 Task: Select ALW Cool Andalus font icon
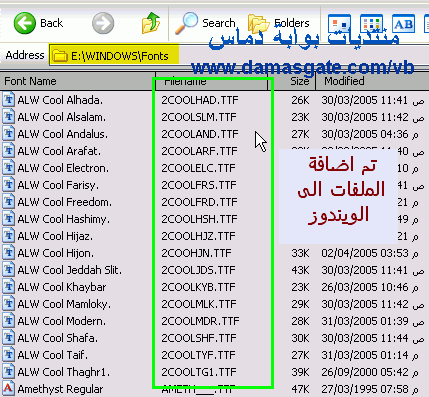(9, 134)
